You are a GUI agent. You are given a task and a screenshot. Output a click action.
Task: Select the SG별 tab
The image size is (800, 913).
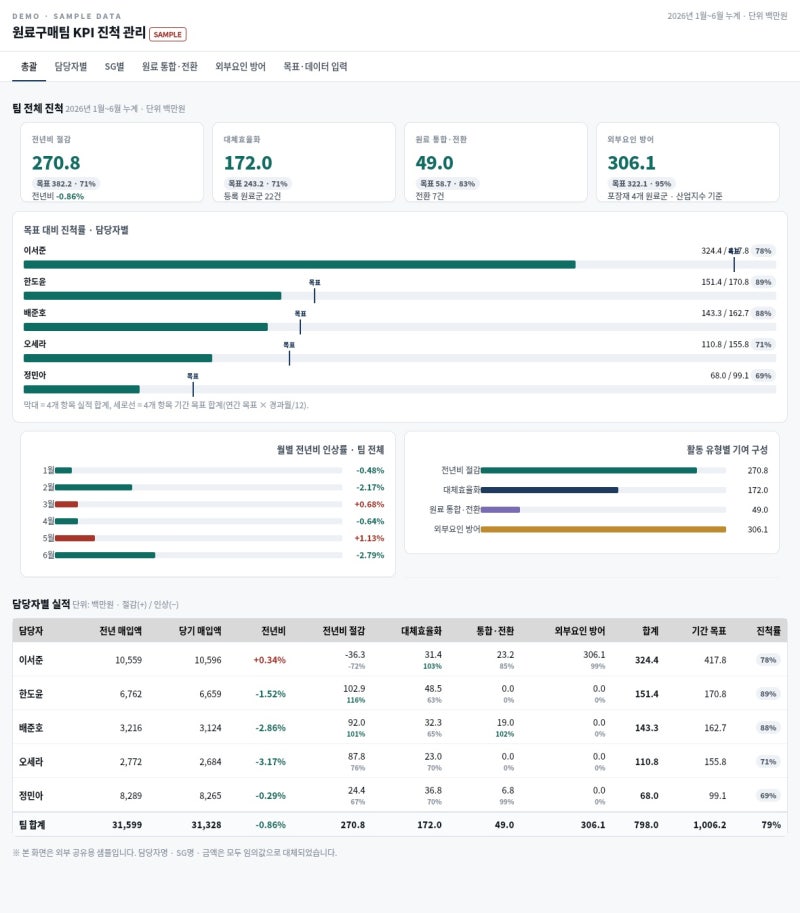click(x=114, y=66)
